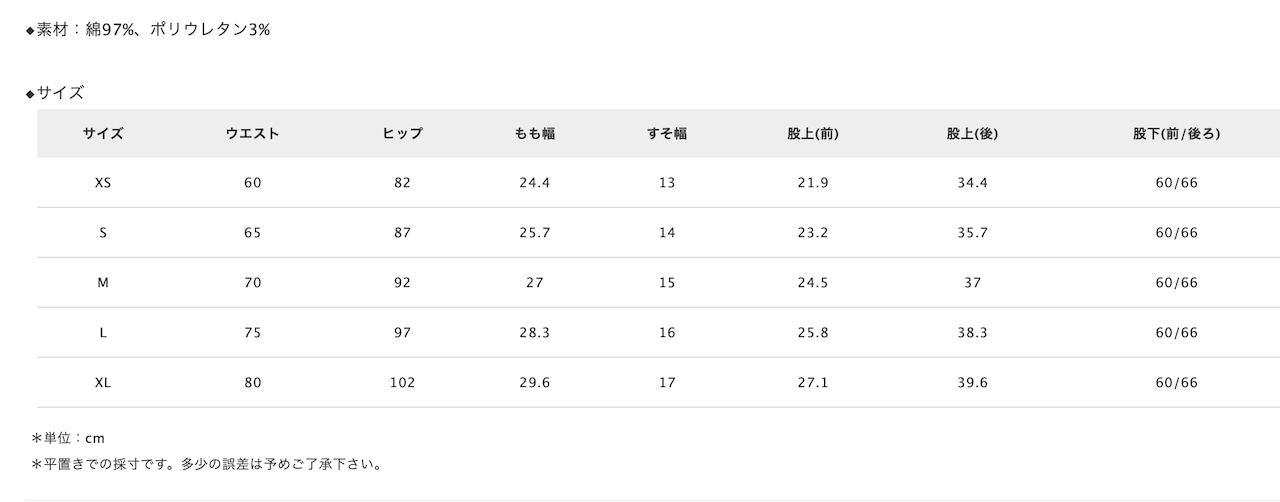This screenshot has height=502, width=1280.
Task: Select the もも幅 column header
Action: click(535, 133)
